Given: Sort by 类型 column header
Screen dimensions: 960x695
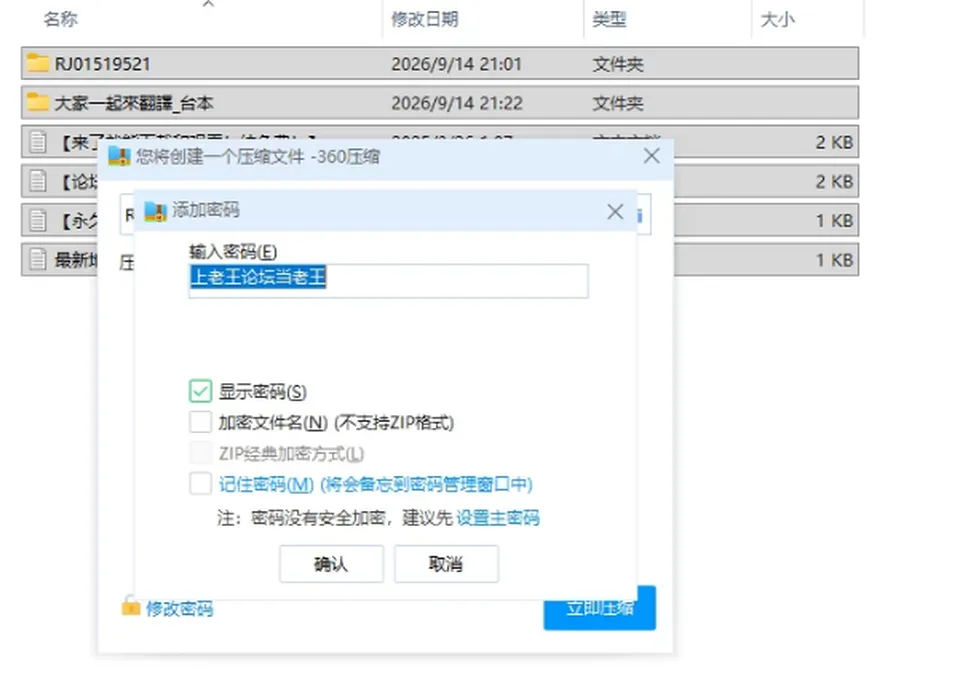Looking at the screenshot, I should [609, 19].
